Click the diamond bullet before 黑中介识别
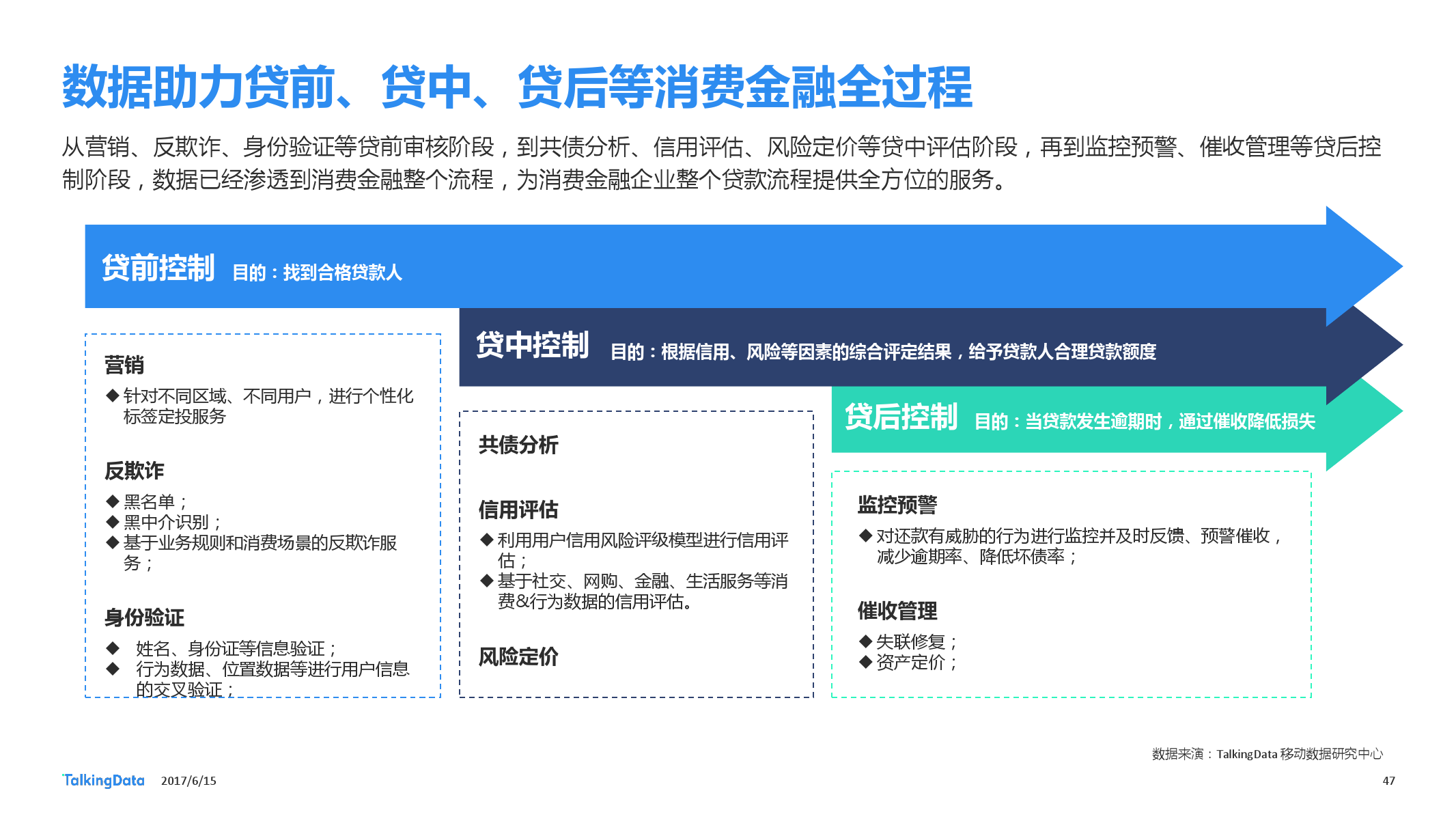 pos(113,522)
